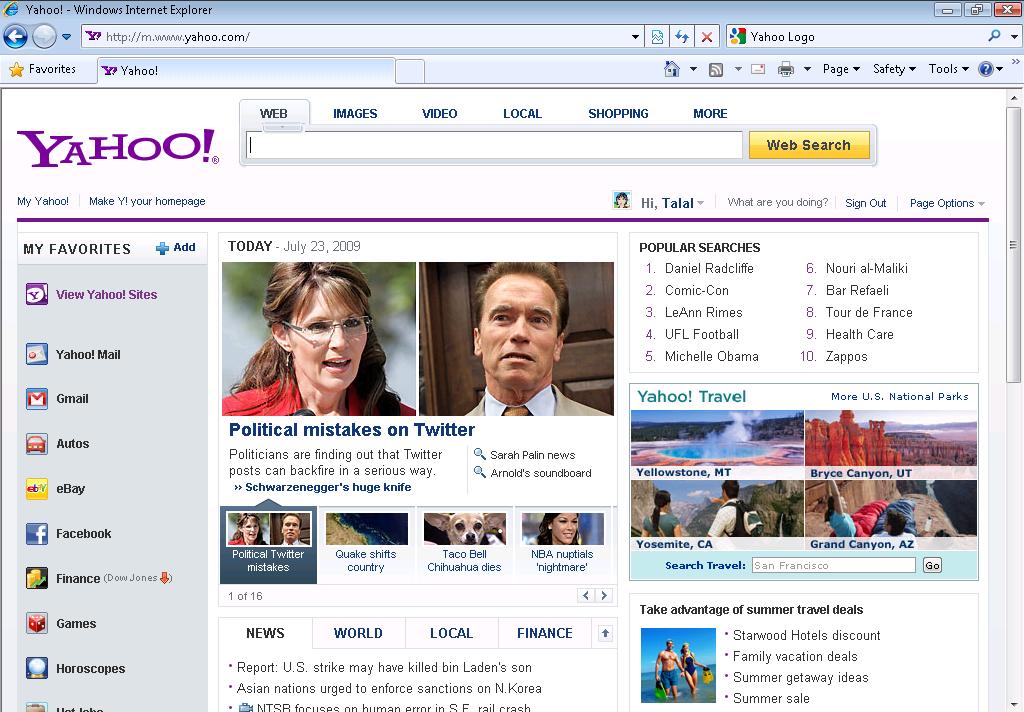Screen dimensions: 1024x712
Task: Click the Home icon in command bar
Action: coord(671,69)
